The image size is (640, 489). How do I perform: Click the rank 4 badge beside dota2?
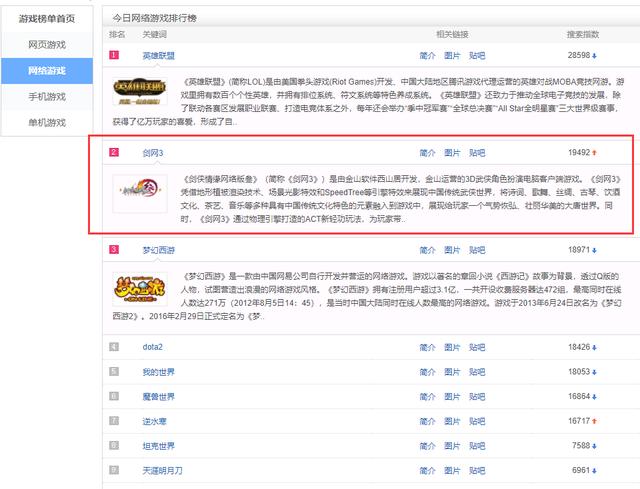tap(114, 347)
